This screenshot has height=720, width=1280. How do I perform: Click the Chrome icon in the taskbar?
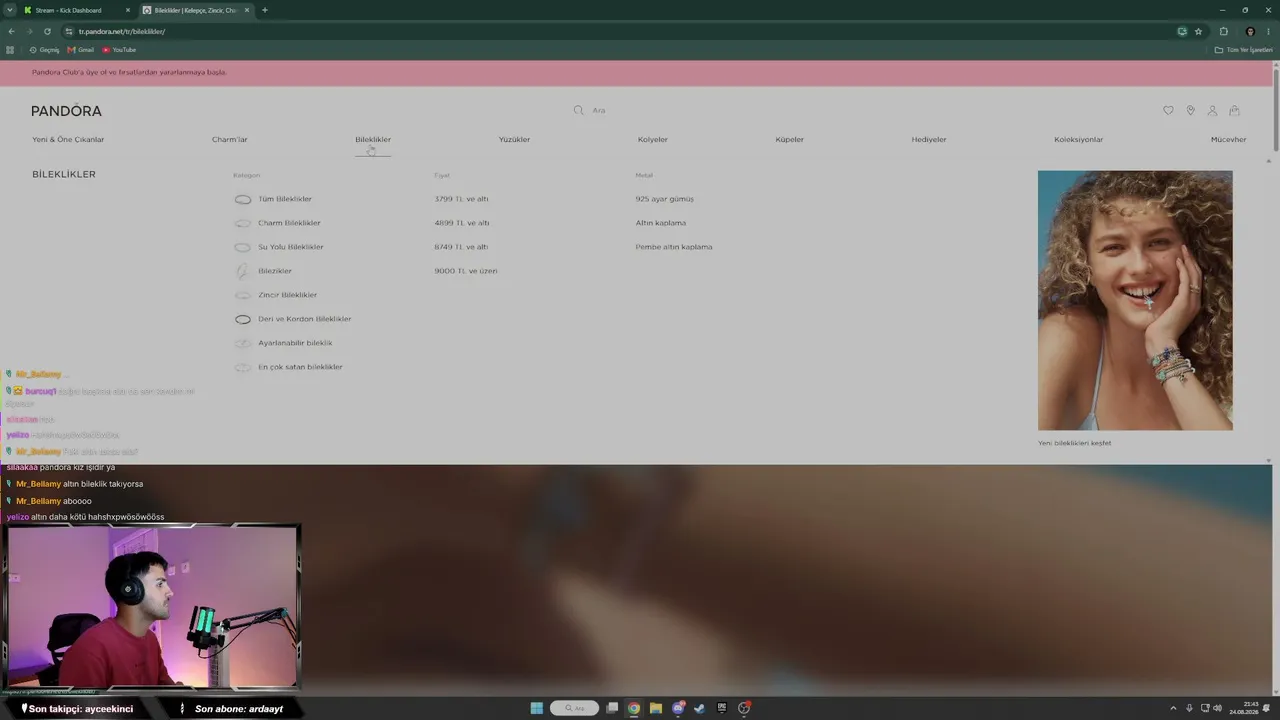click(x=634, y=708)
